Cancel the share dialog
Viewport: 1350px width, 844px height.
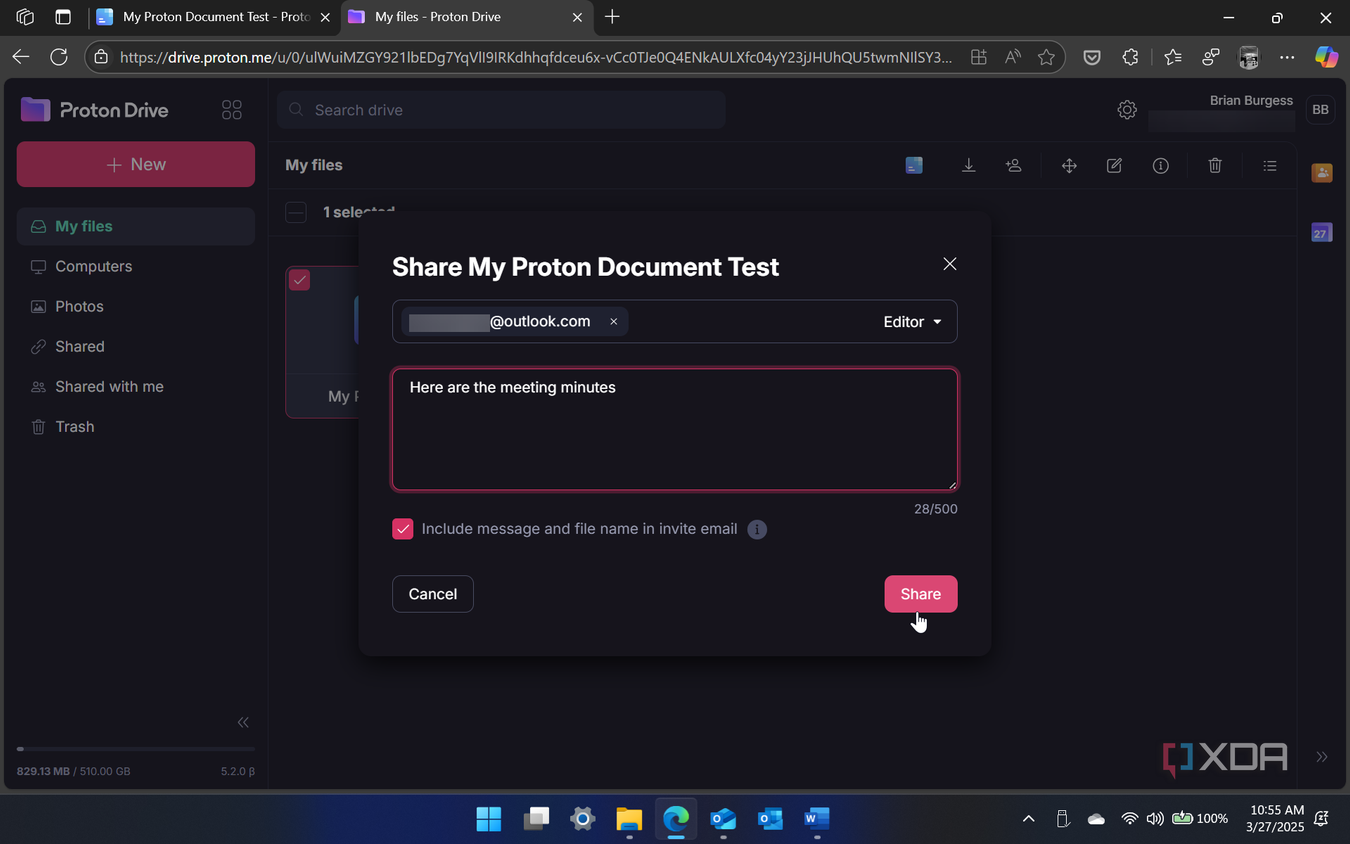(432, 594)
